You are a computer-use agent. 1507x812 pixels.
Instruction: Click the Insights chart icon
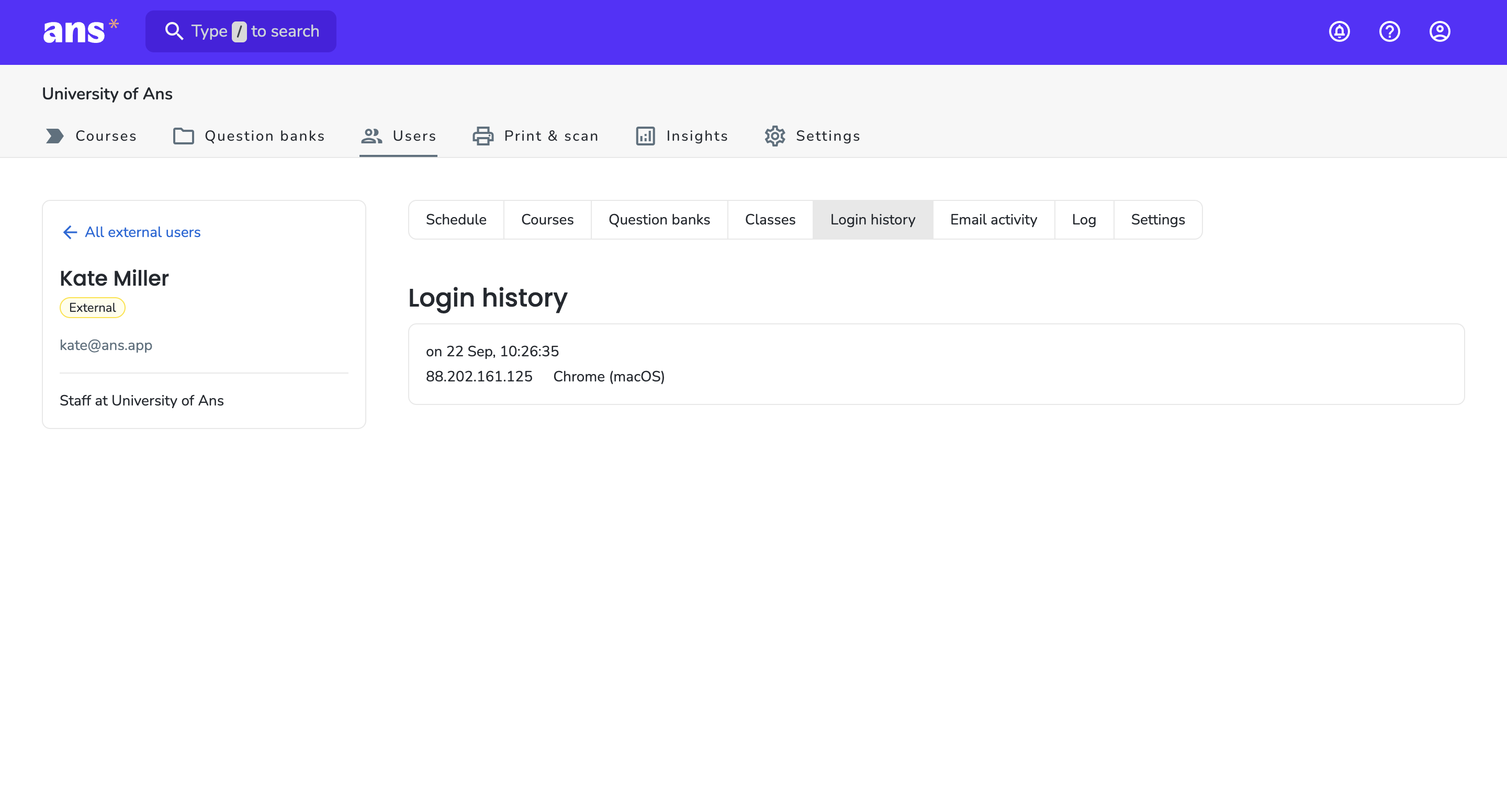click(645, 136)
